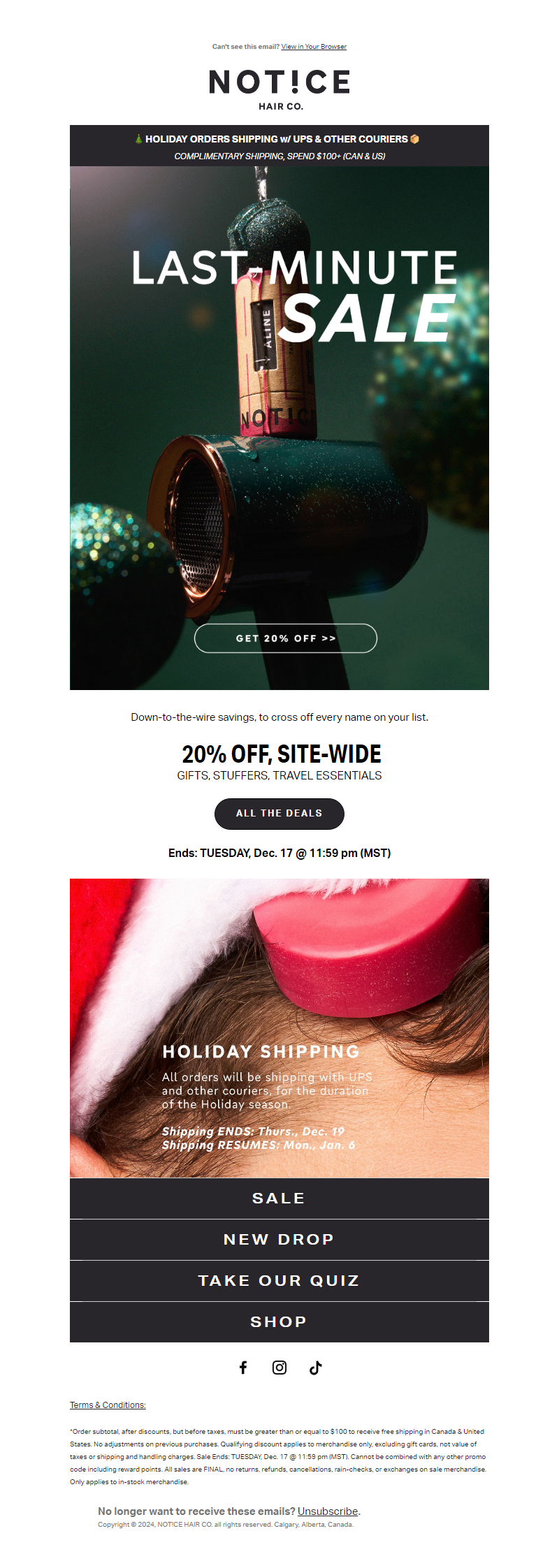
Task: Click the ALL THE DEALS button
Action: [279, 814]
